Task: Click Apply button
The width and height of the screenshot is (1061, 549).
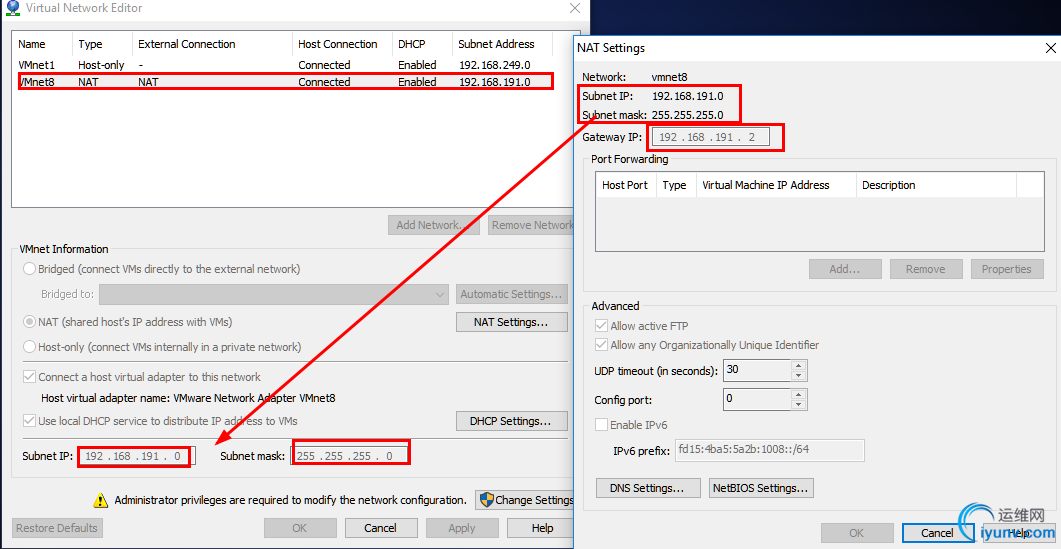Action: tap(462, 528)
